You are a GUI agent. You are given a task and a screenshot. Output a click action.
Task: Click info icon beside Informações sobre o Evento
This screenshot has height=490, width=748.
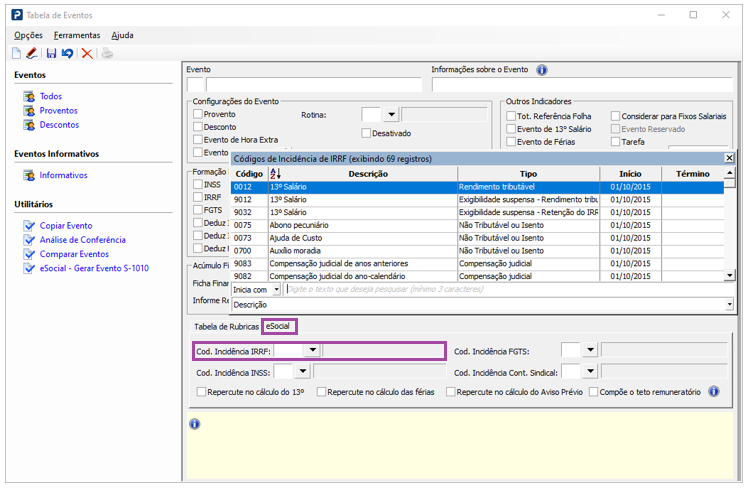[x=541, y=70]
